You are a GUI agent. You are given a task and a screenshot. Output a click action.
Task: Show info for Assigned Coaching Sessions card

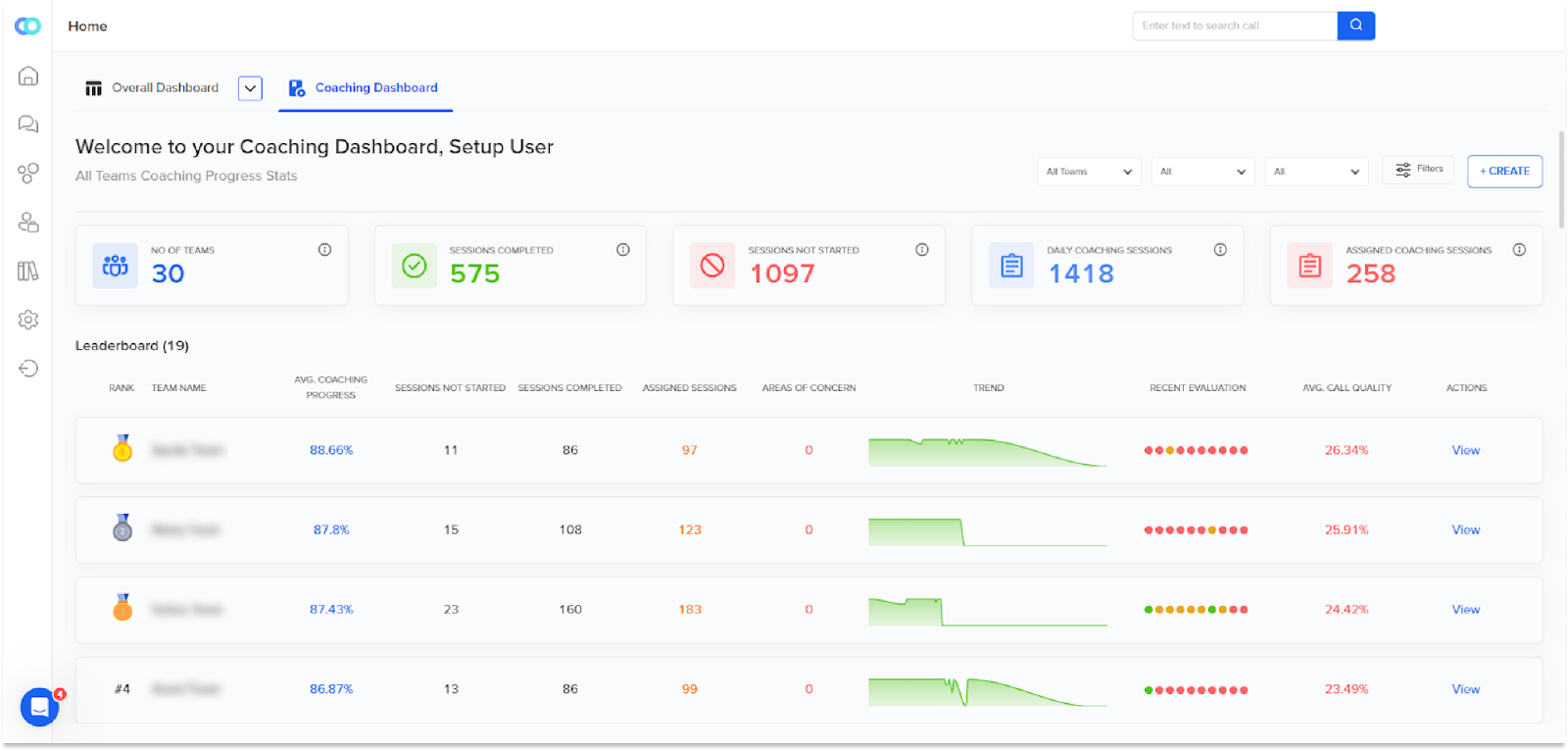click(1519, 250)
